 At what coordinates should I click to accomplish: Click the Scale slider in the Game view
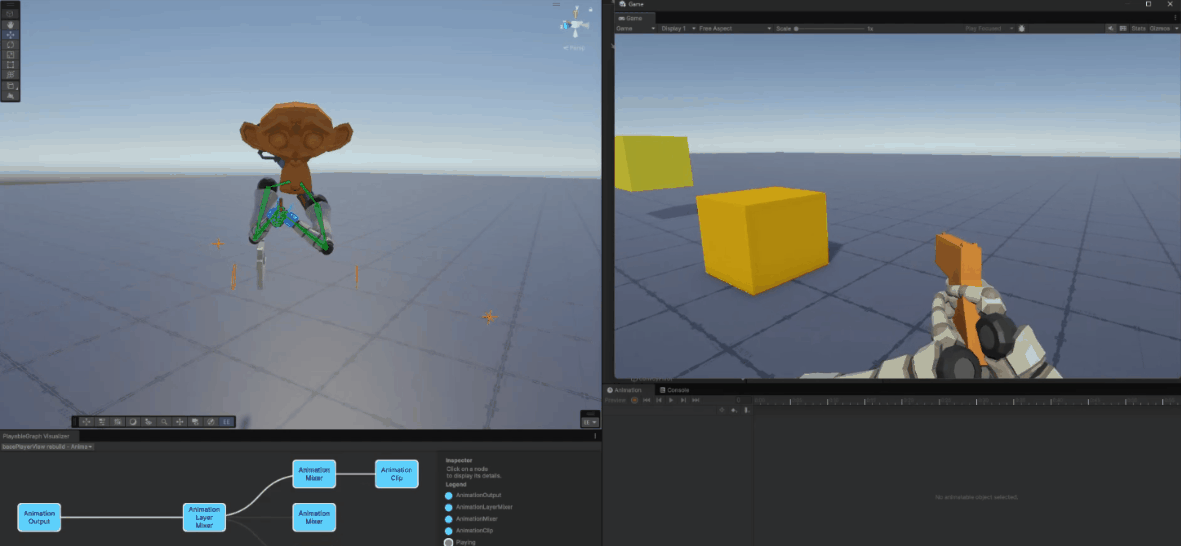point(829,29)
